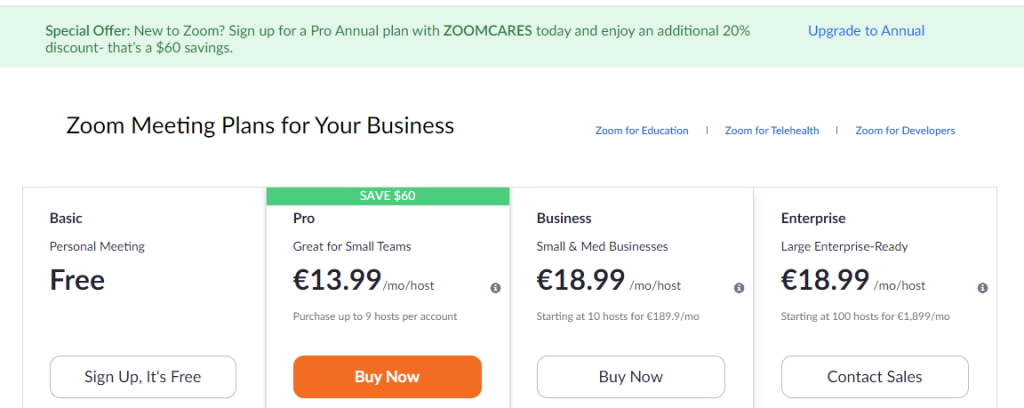Click the Upgrade to Annual link
Screen dimensions: 1024x408
click(867, 31)
